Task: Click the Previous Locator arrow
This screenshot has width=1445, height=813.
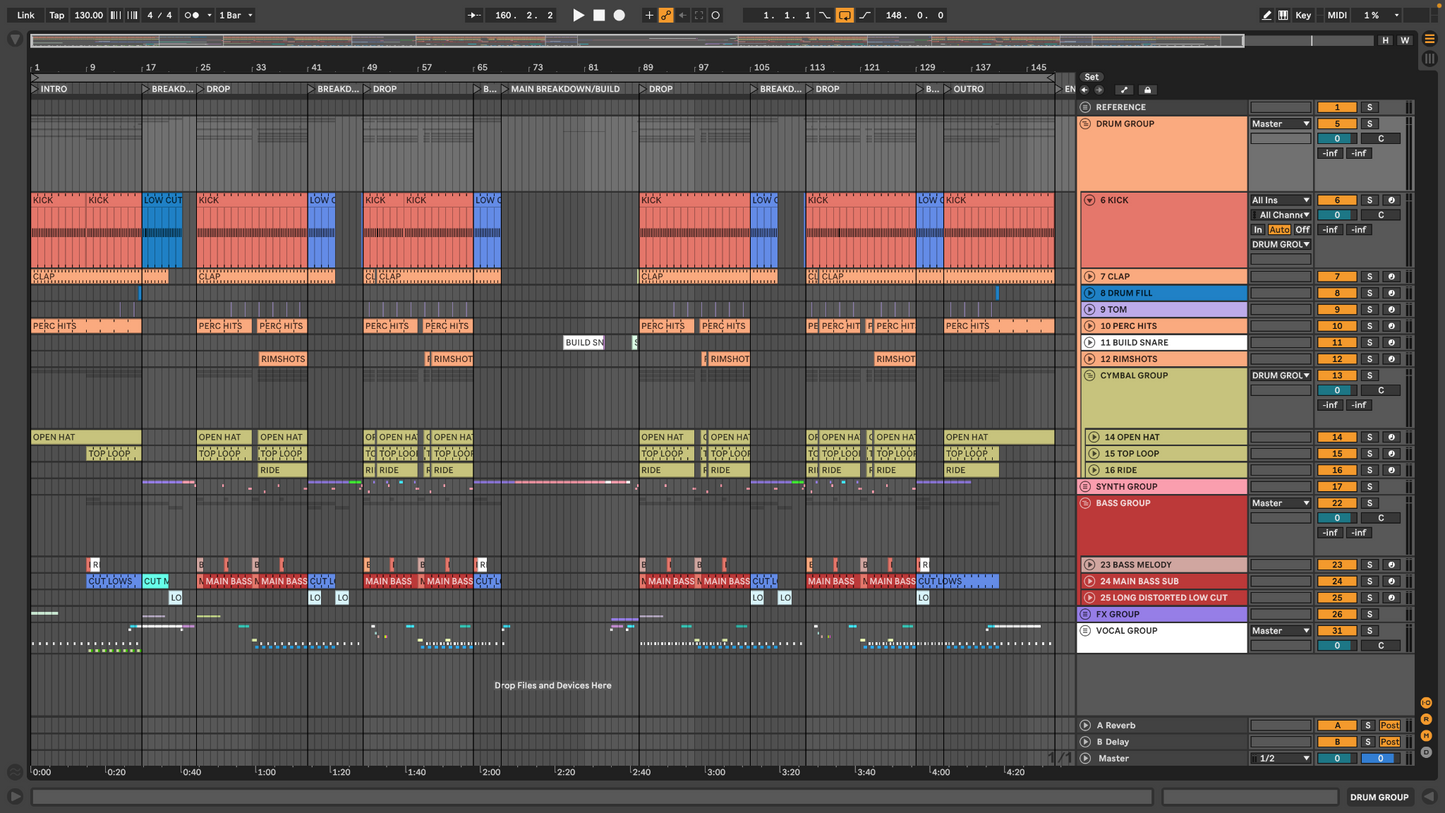Action: [x=1085, y=90]
